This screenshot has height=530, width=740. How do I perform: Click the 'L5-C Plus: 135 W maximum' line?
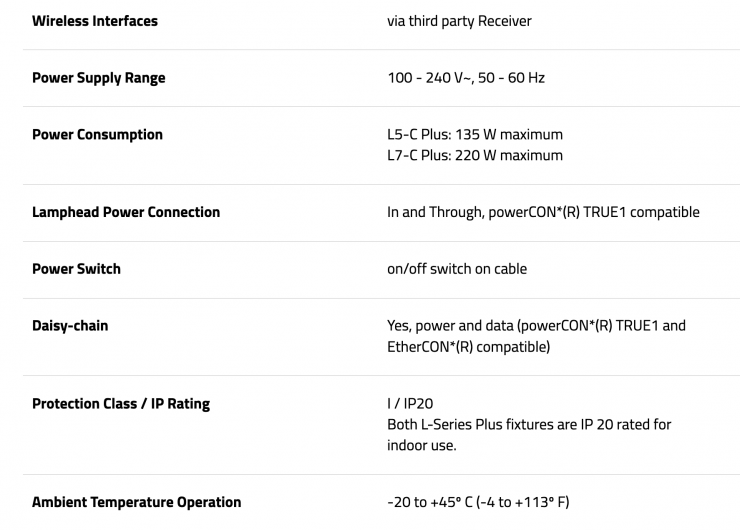[x=474, y=135]
